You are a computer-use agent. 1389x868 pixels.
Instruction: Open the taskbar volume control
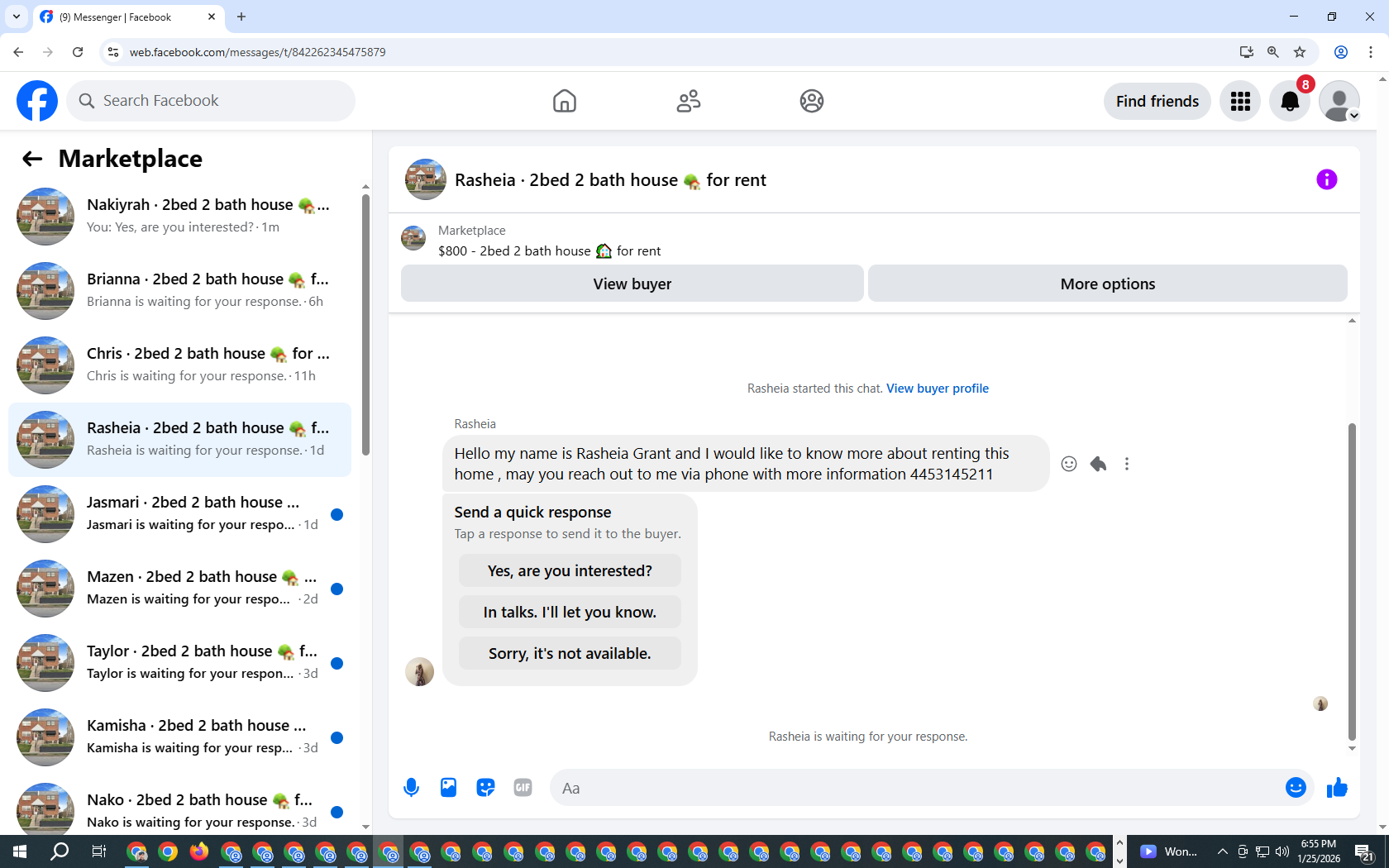(x=1282, y=851)
